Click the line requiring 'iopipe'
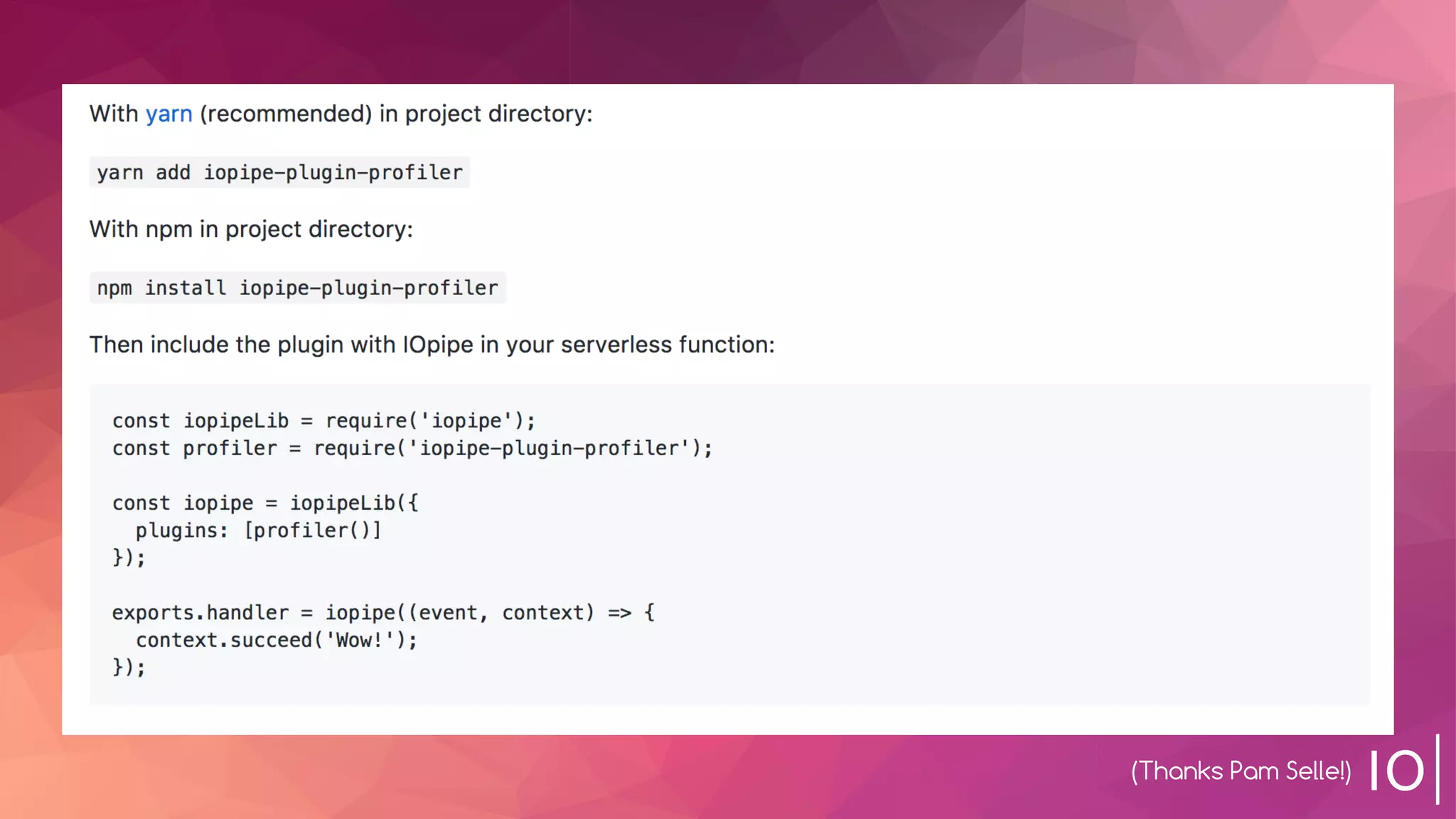Viewport: 1456px width, 819px height. (x=323, y=421)
